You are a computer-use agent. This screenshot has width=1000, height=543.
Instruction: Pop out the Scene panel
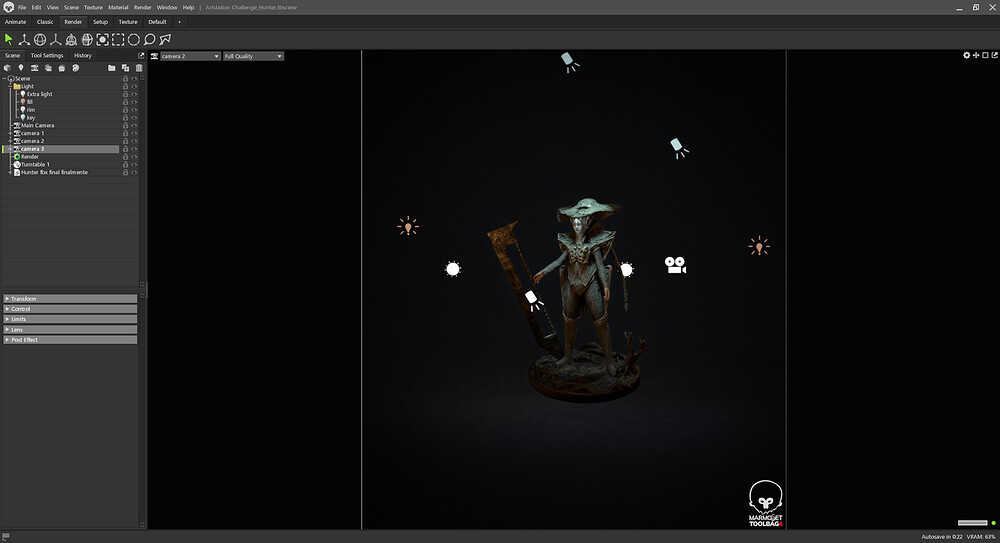click(141, 56)
